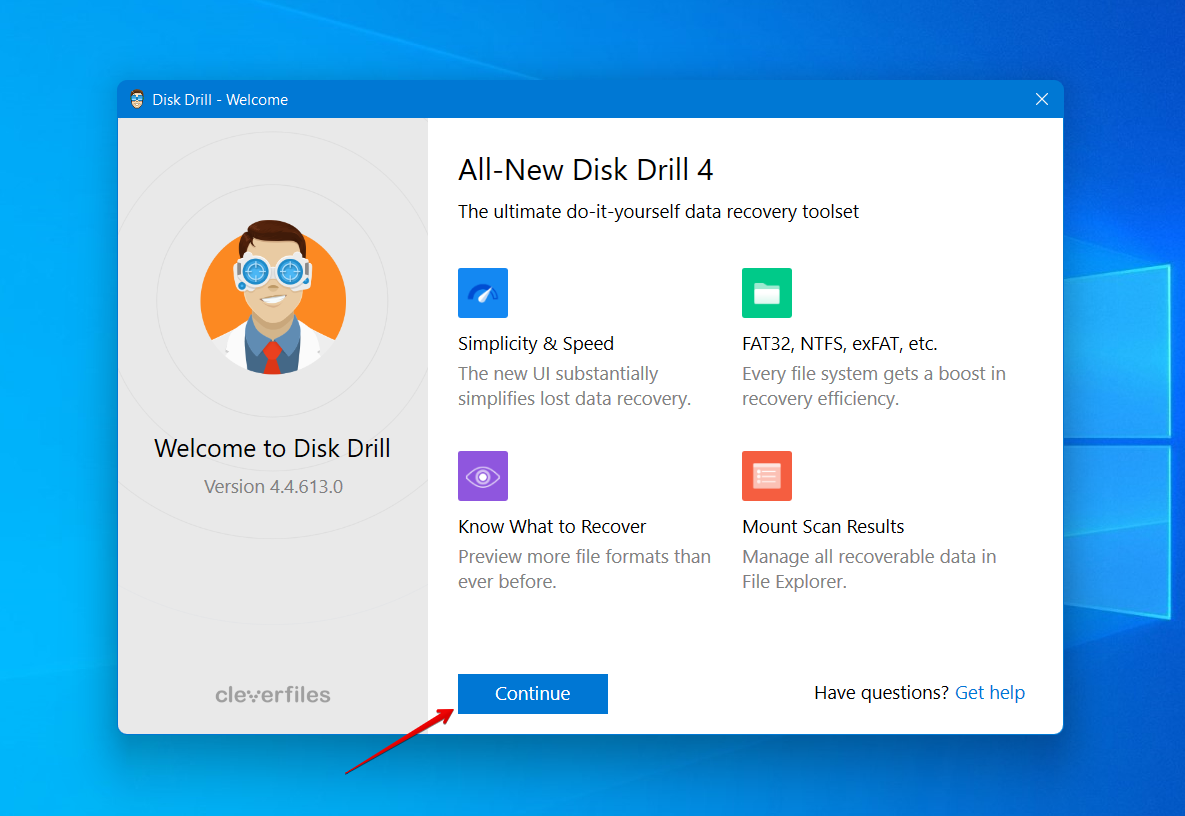Viewport: 1185px width, 816px height.
Task: Click the green folder file systems icon
Action: point(766,292)
